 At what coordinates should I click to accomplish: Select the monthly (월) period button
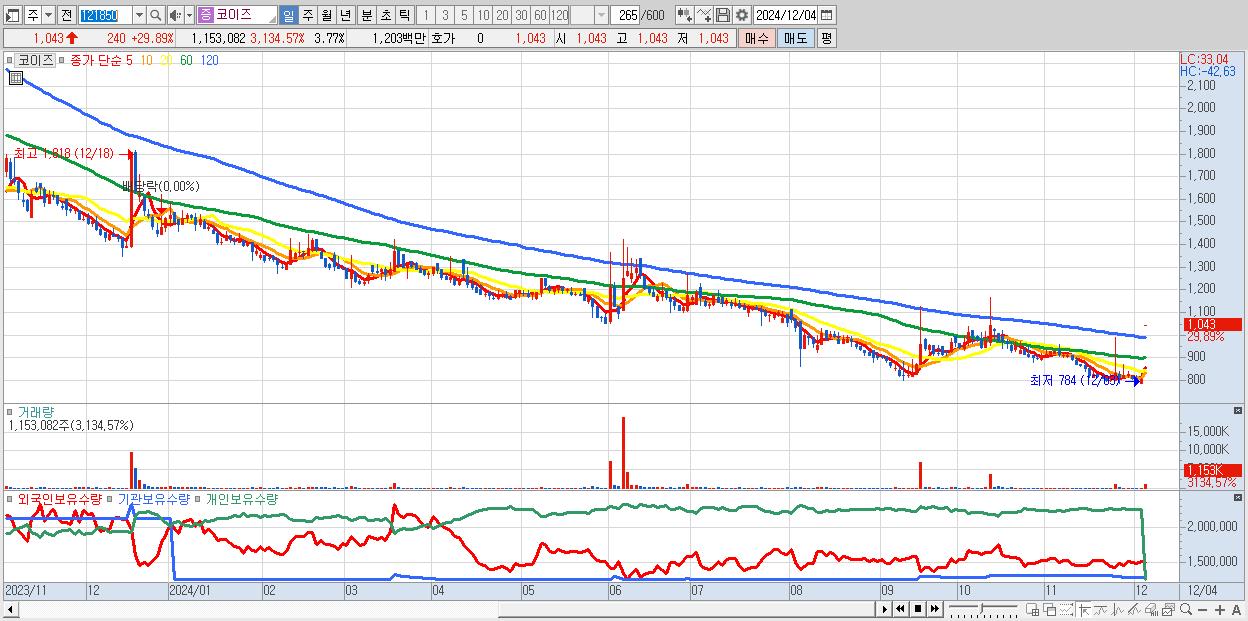click(326, 15)
